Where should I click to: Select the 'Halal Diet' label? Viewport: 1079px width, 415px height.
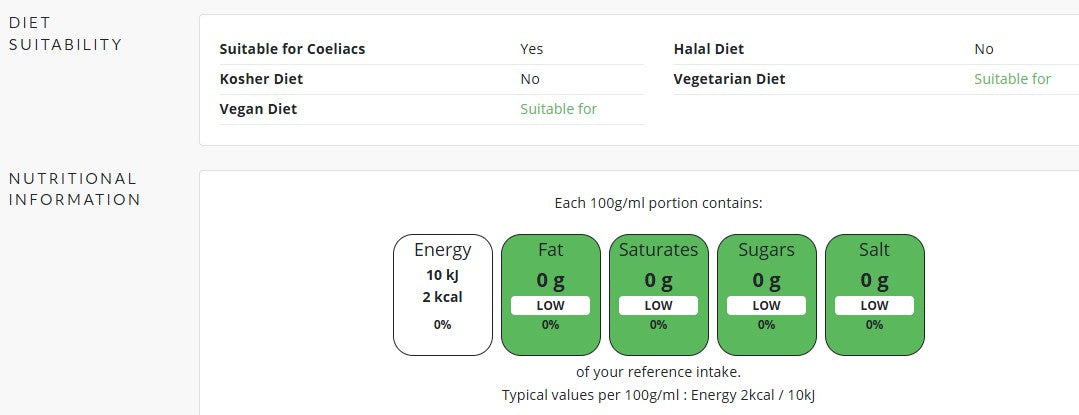coord(709,49)
